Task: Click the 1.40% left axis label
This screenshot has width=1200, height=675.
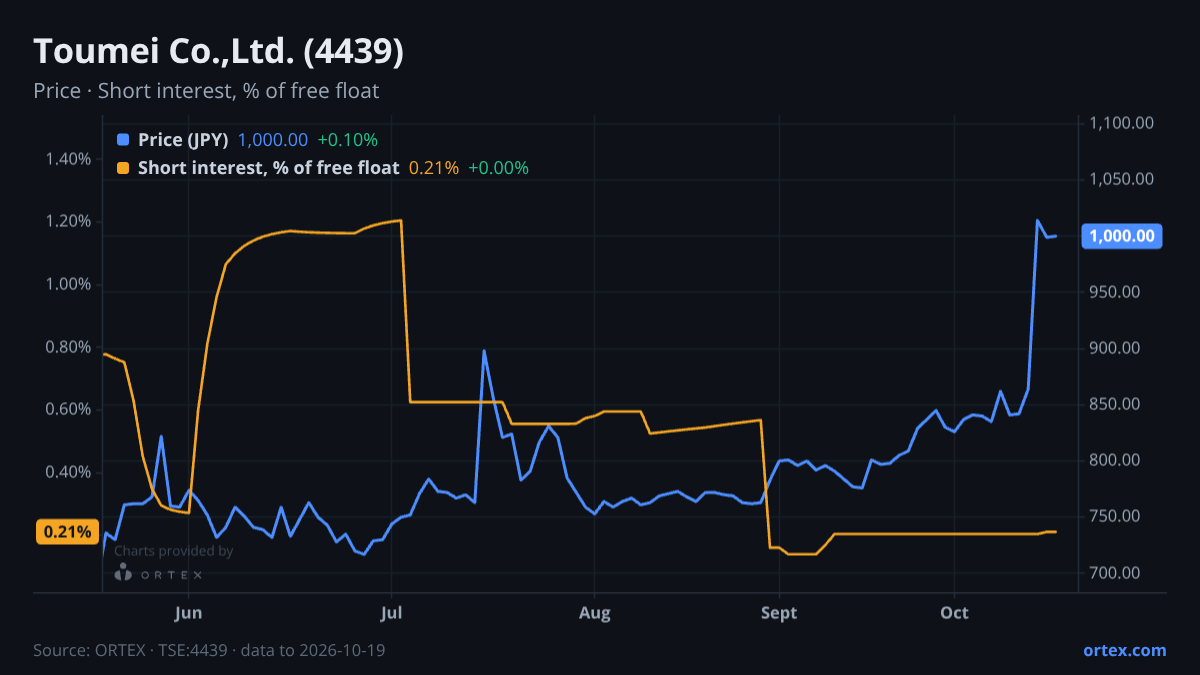Action: 68,159
